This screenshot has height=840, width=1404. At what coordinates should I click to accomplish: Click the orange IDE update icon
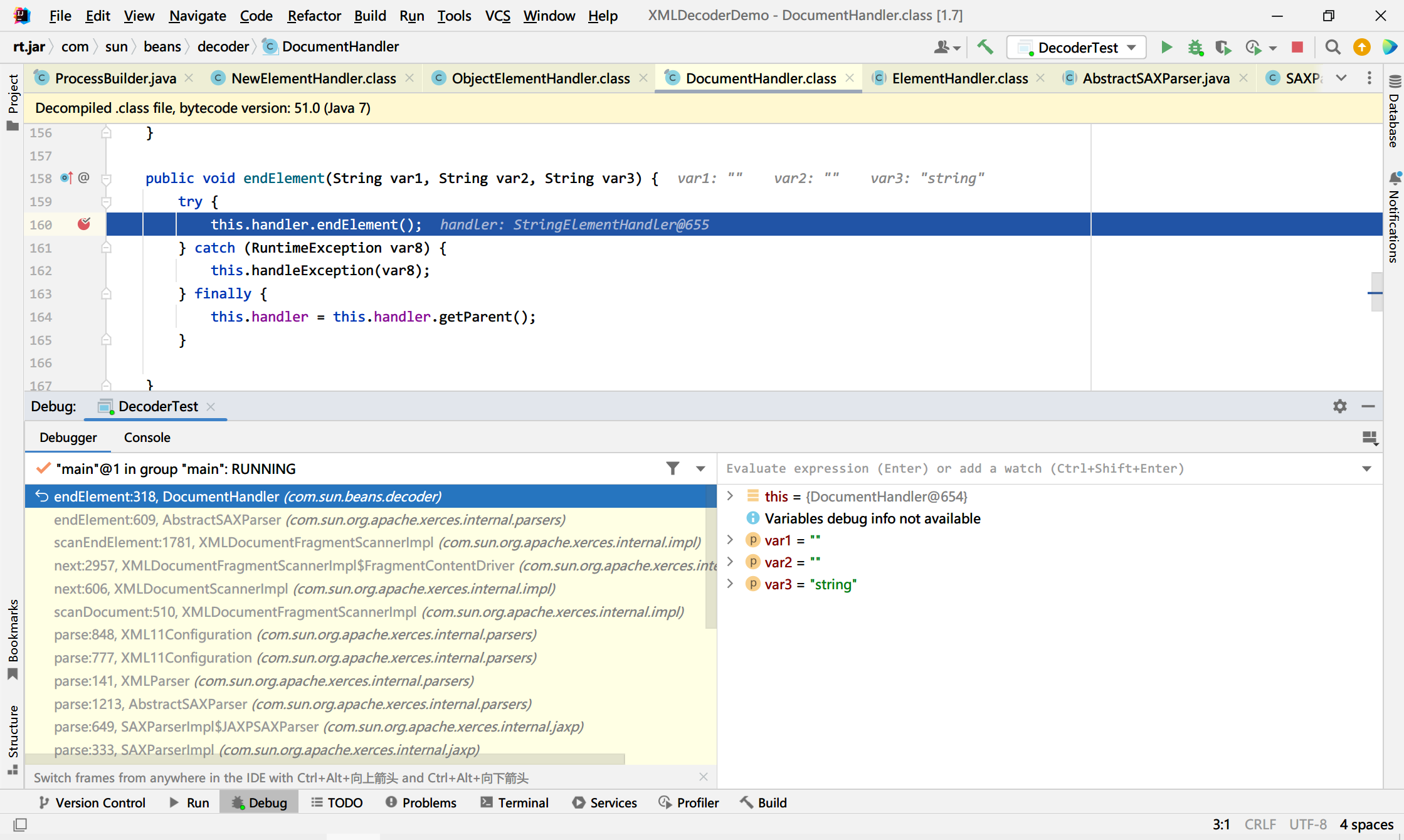tap(1361, 47)
